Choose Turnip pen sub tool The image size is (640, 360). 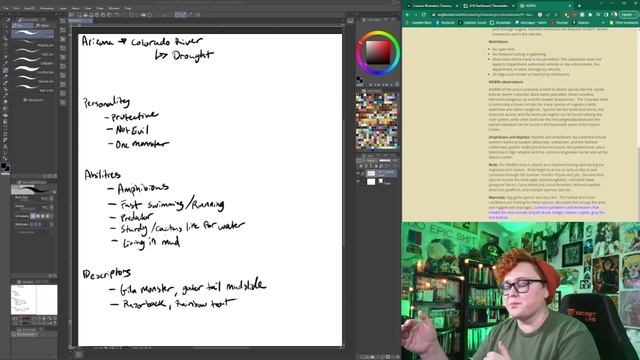click(x=33, y=51)
